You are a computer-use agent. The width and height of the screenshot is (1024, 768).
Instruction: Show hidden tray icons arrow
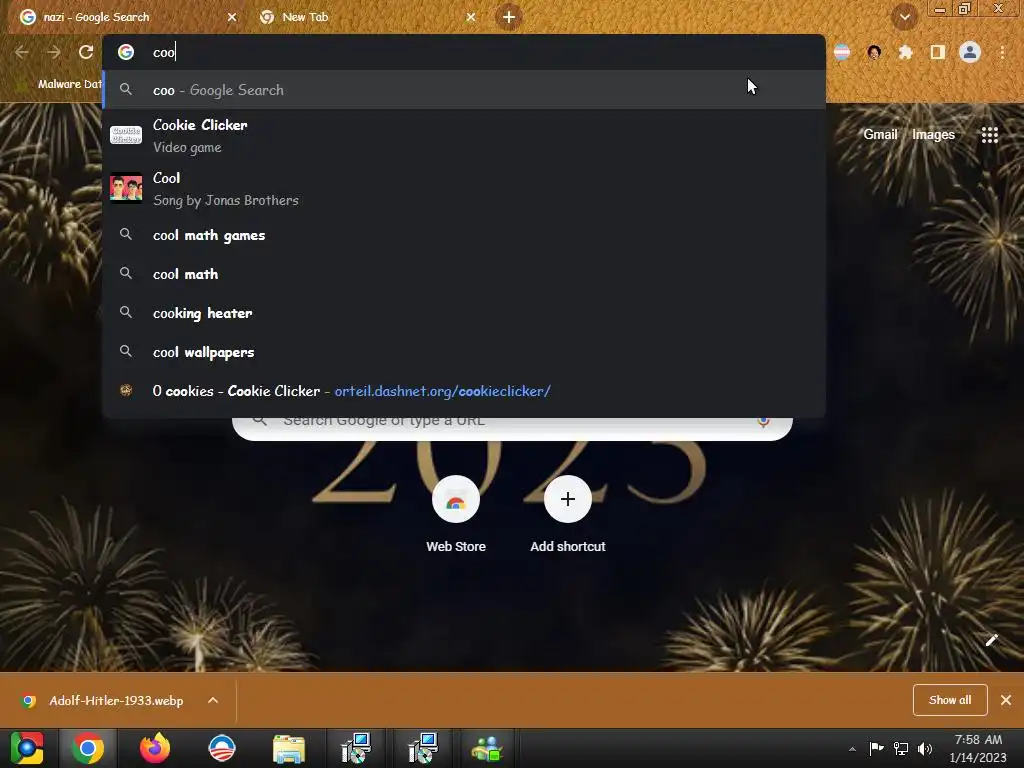click(852, 749)
